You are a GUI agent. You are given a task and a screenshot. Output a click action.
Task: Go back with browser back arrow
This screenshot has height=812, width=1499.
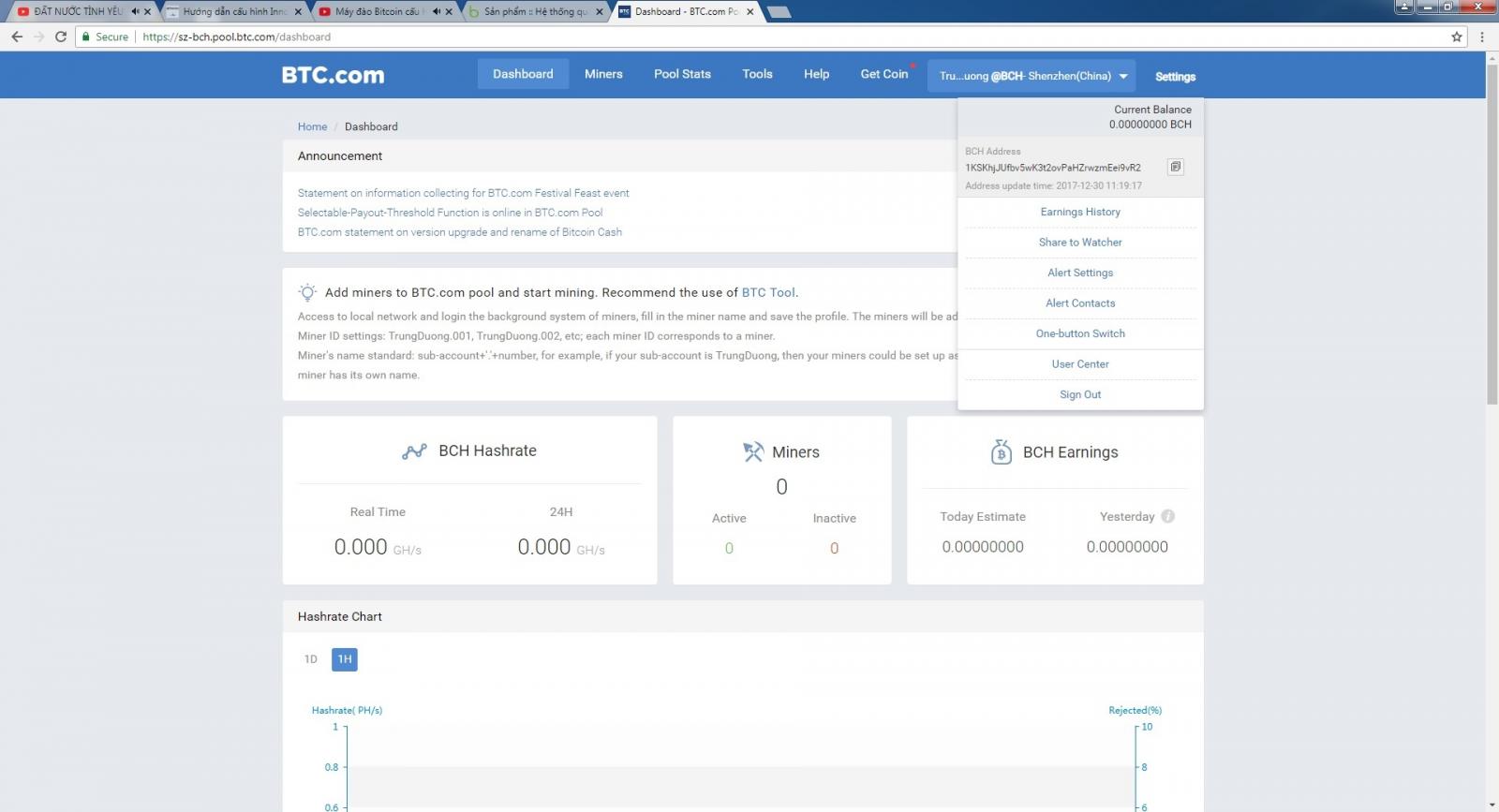pos(17,37)
